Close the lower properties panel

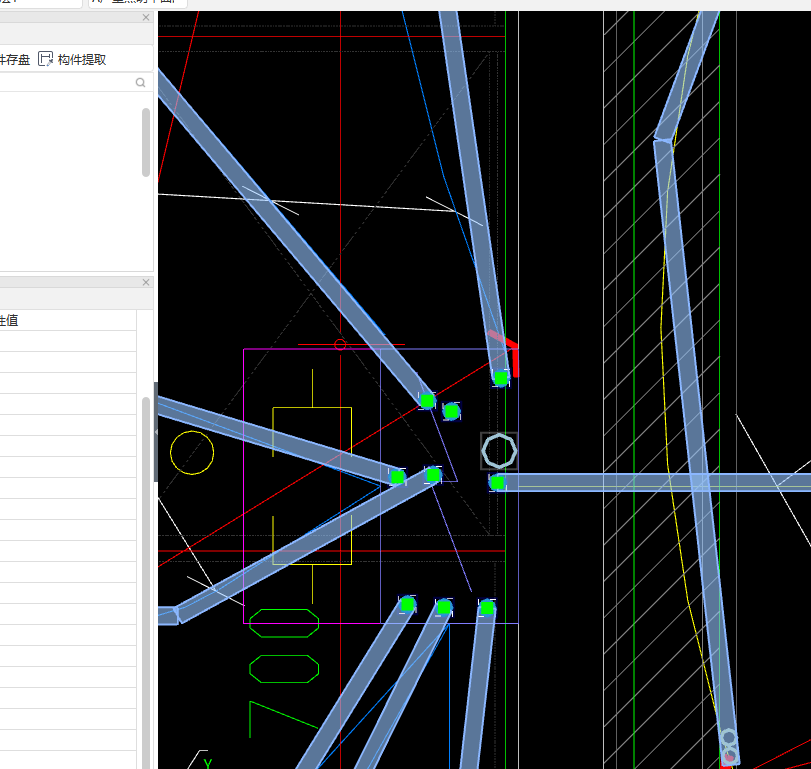(x=146, y=282)
